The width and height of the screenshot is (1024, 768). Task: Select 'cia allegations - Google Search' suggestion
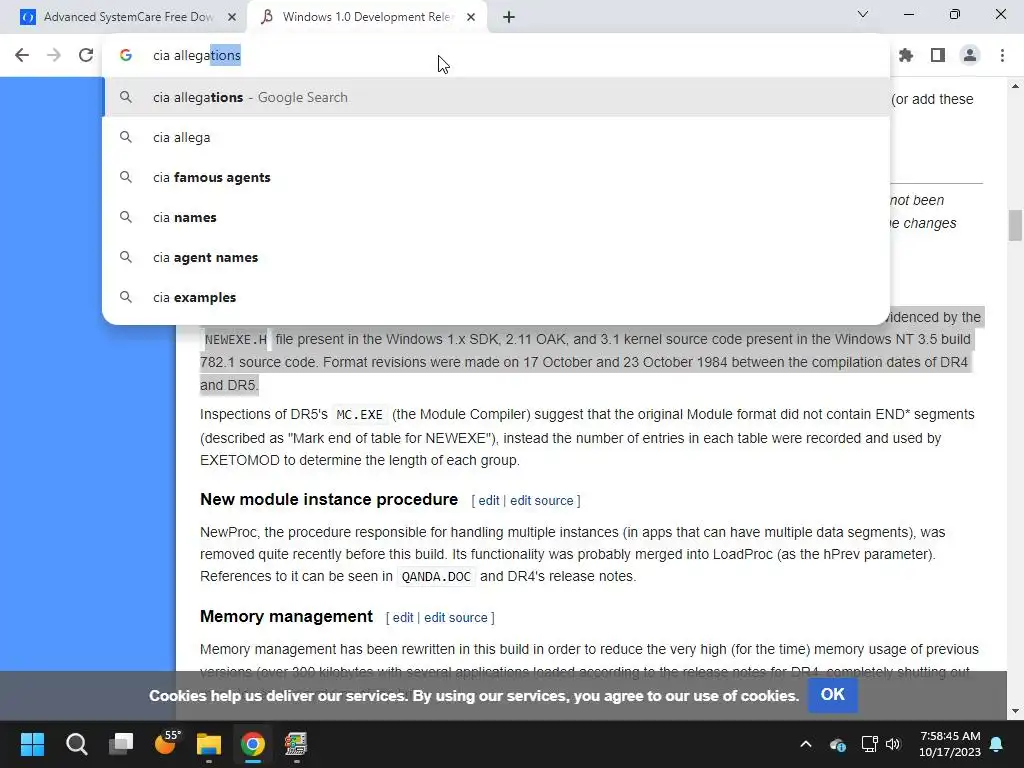[496, 97]
